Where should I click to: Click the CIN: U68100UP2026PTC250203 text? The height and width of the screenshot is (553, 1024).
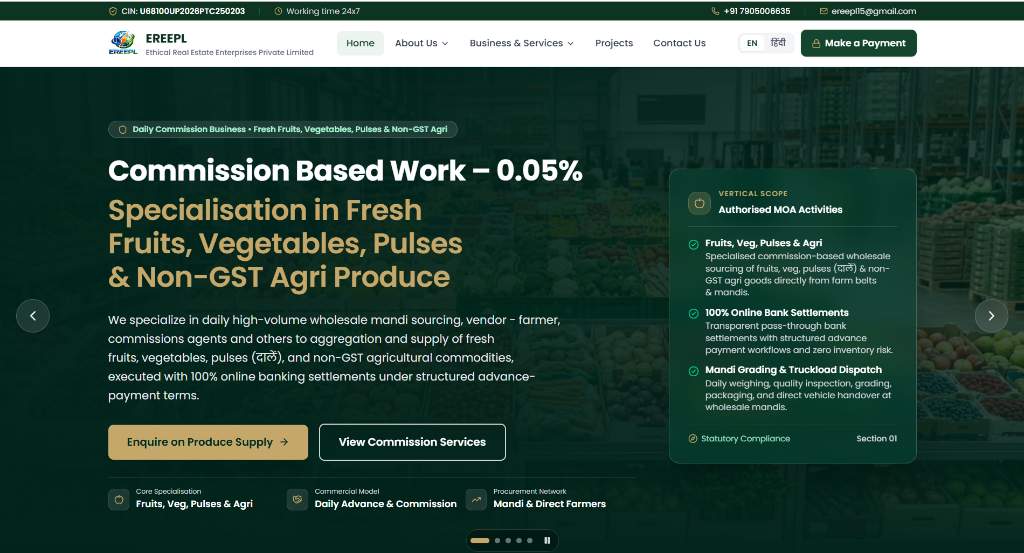[x=184, y=11]
